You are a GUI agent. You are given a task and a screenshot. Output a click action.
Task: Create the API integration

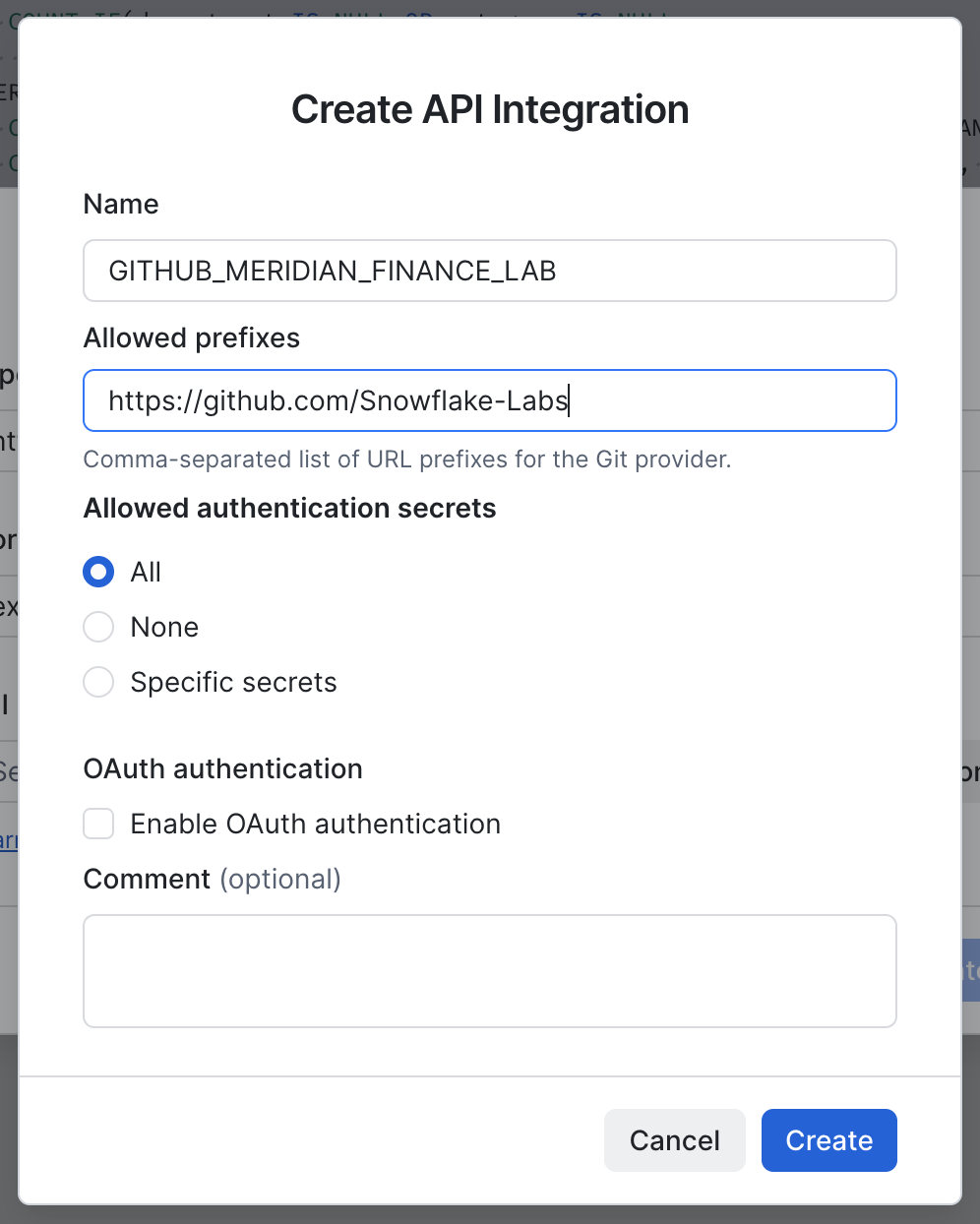[829, 1140]
